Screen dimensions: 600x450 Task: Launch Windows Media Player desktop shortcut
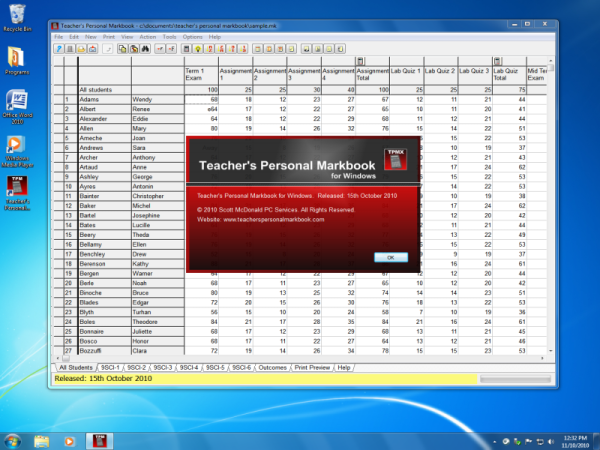17,151
